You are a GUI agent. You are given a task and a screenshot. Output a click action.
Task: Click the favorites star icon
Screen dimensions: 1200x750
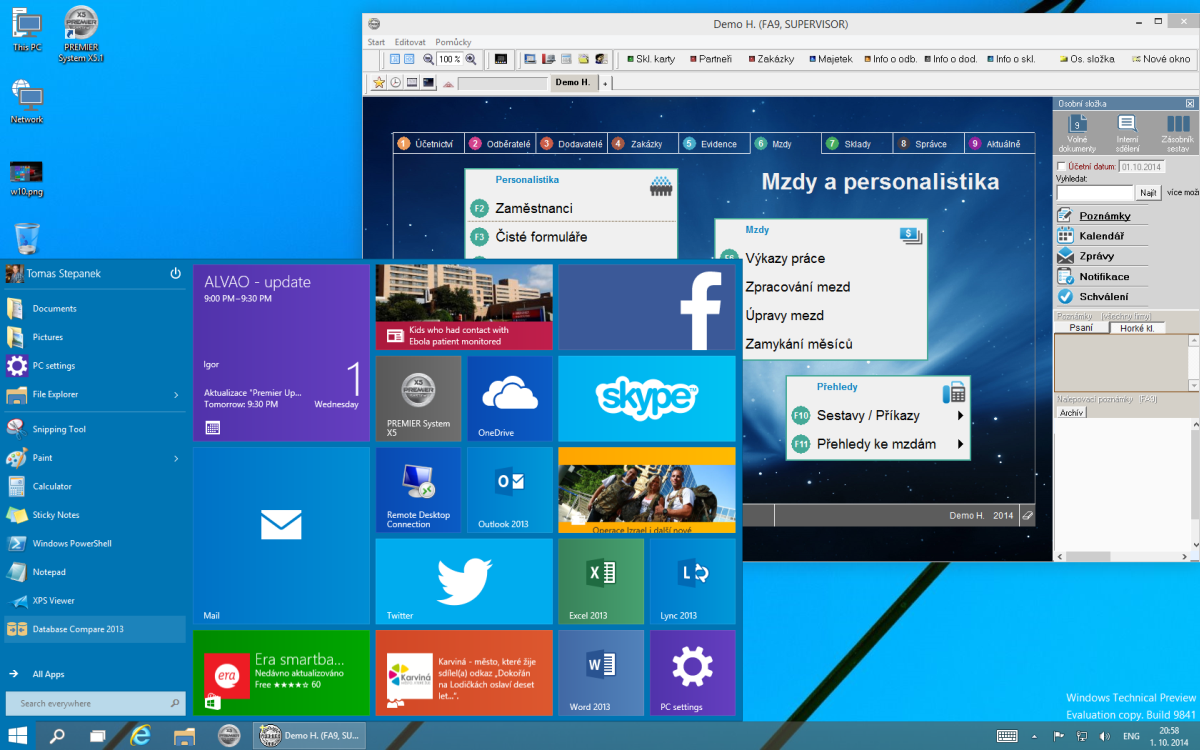pos(379,83)
